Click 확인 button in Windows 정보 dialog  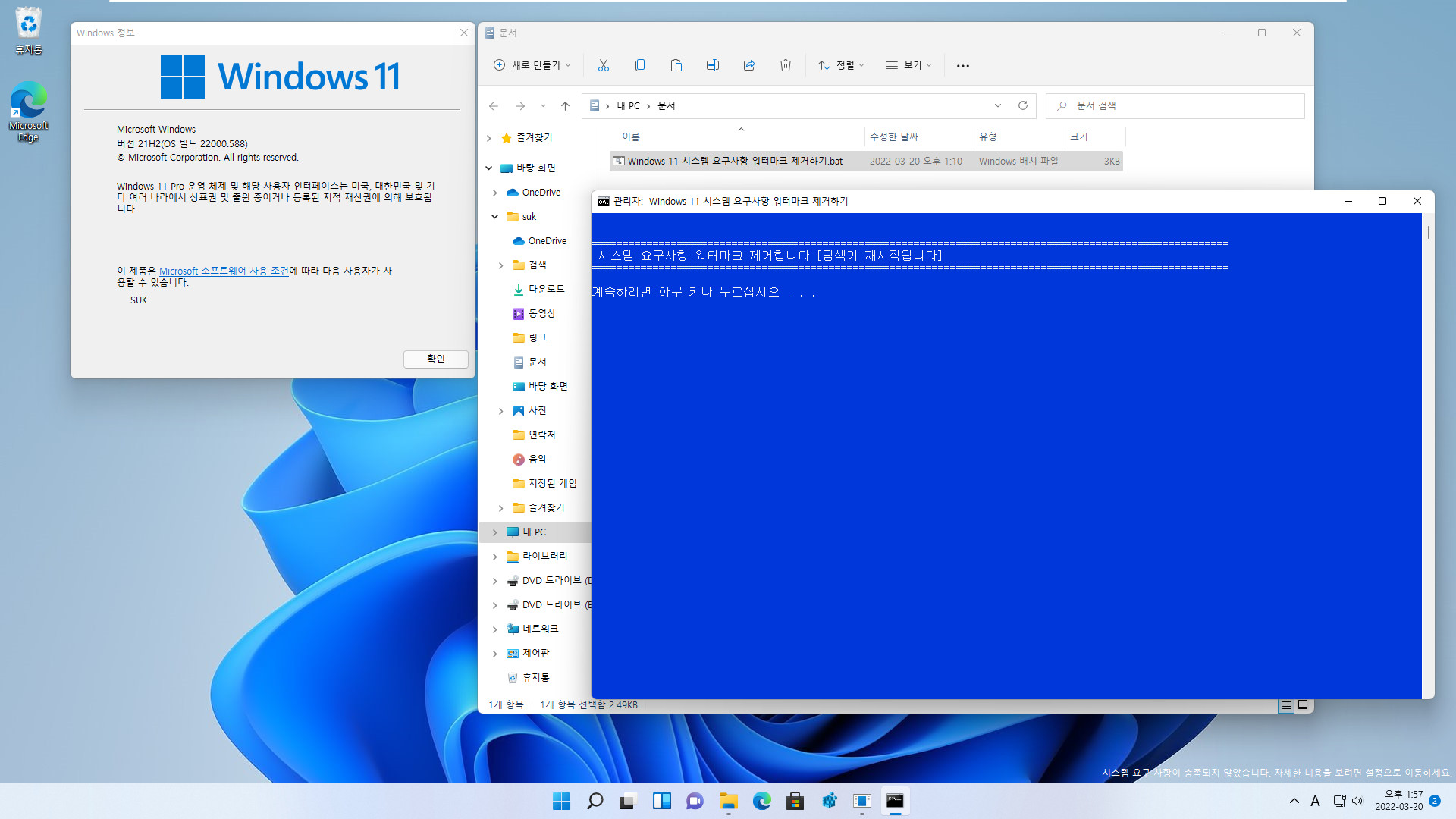[x=436, y=359]
